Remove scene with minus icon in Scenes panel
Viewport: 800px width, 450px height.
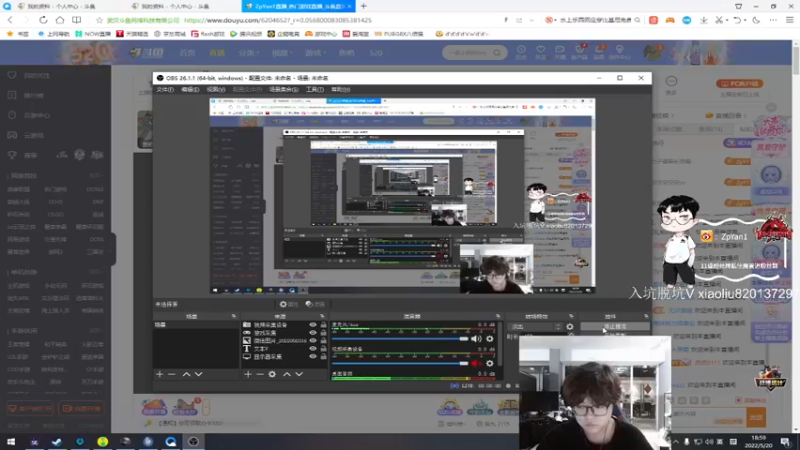pos(172,374)
